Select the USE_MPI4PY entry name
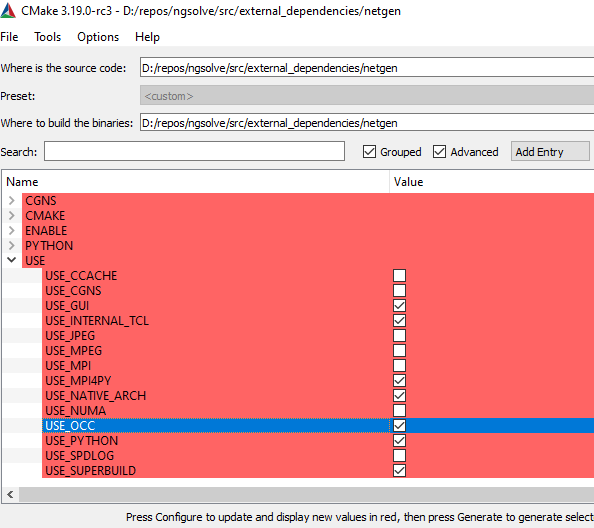Screen dimensions: 594x528 point(78,380)
